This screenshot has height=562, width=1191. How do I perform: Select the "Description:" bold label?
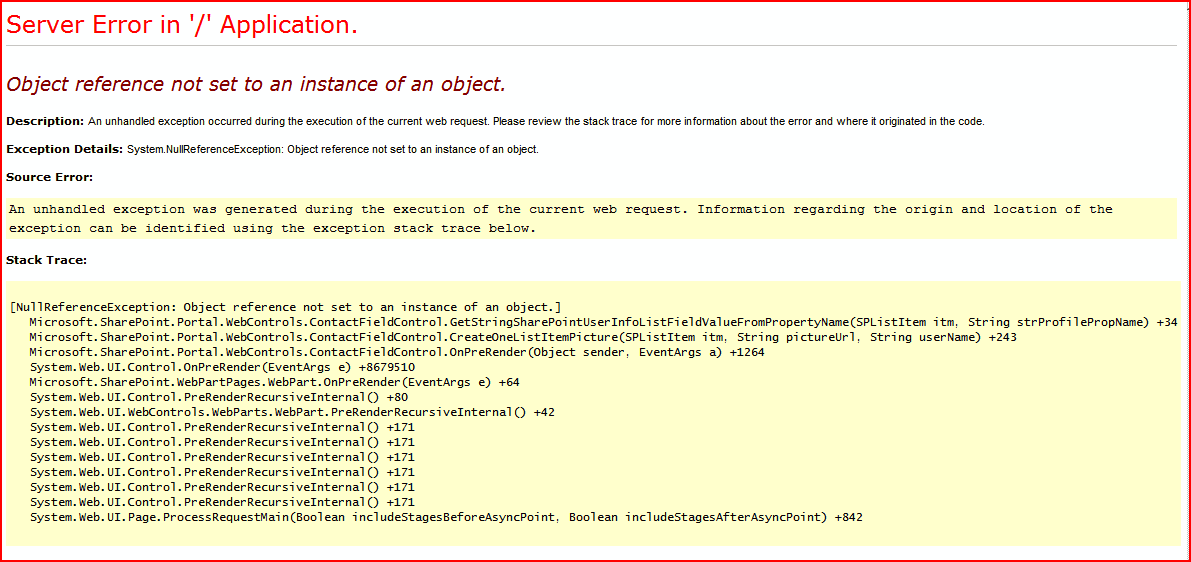click(x=45, y=121)
